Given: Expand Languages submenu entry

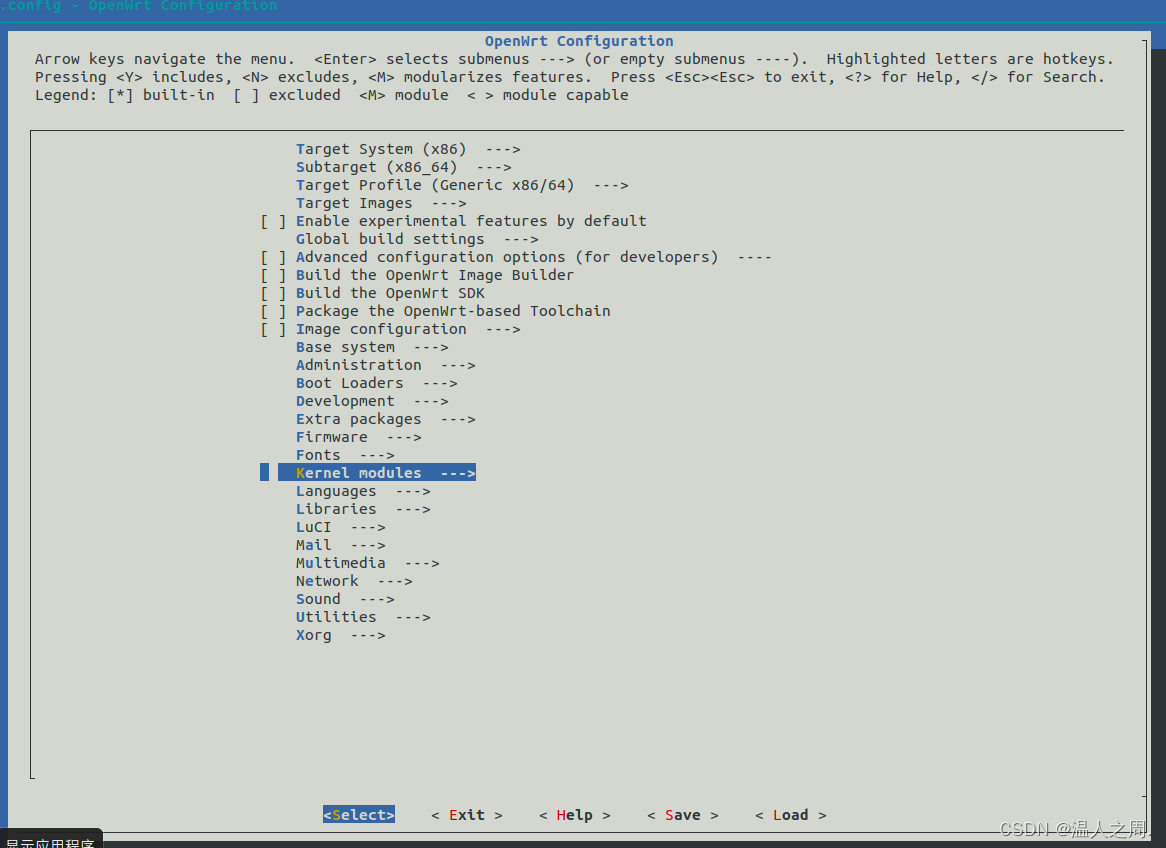Looking at the screenshot, I should [363, 491].
